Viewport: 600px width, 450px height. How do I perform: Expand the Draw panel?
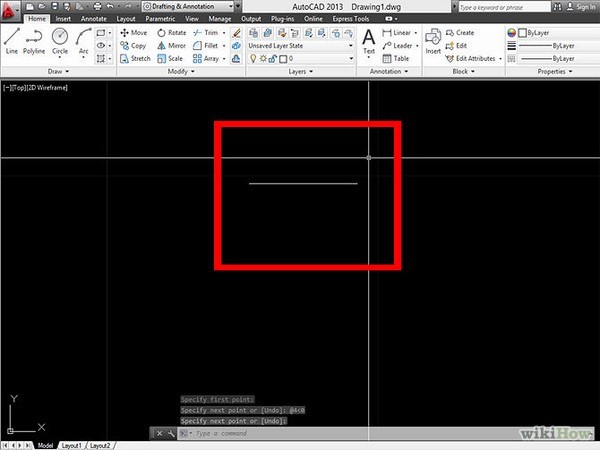(58, 72)
